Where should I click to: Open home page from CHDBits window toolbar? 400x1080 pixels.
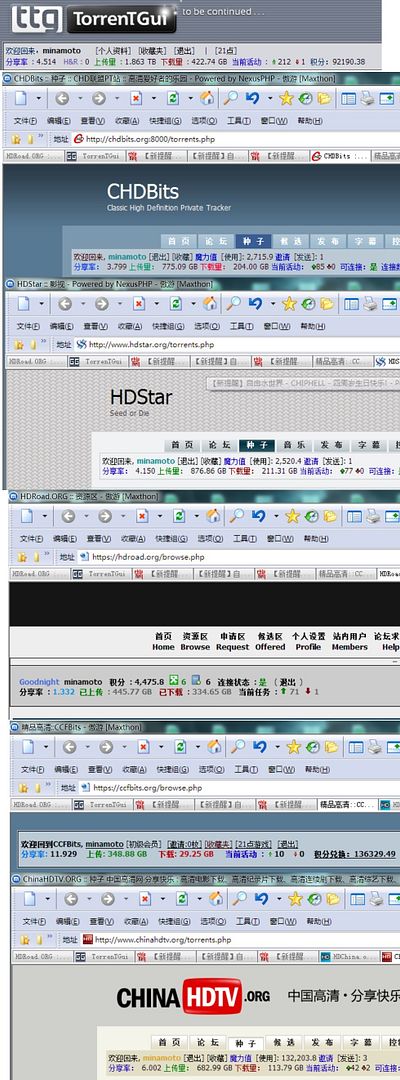(207, 98)
